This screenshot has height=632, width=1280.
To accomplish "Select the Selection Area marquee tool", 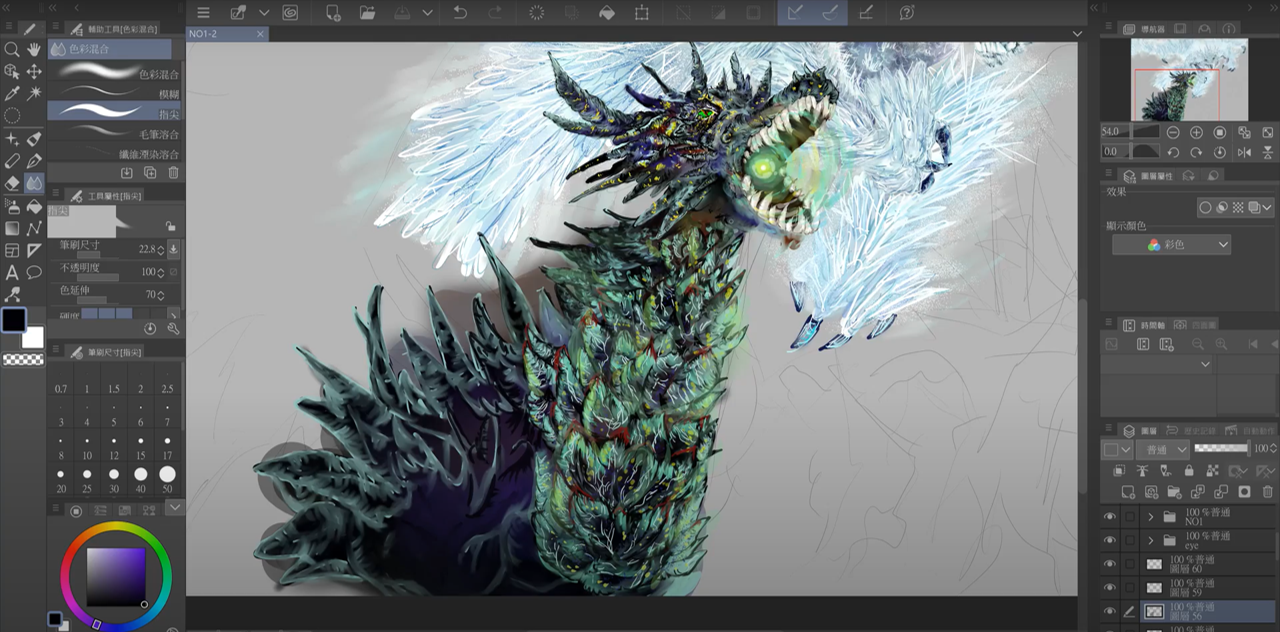I will [x=12, y=116].
